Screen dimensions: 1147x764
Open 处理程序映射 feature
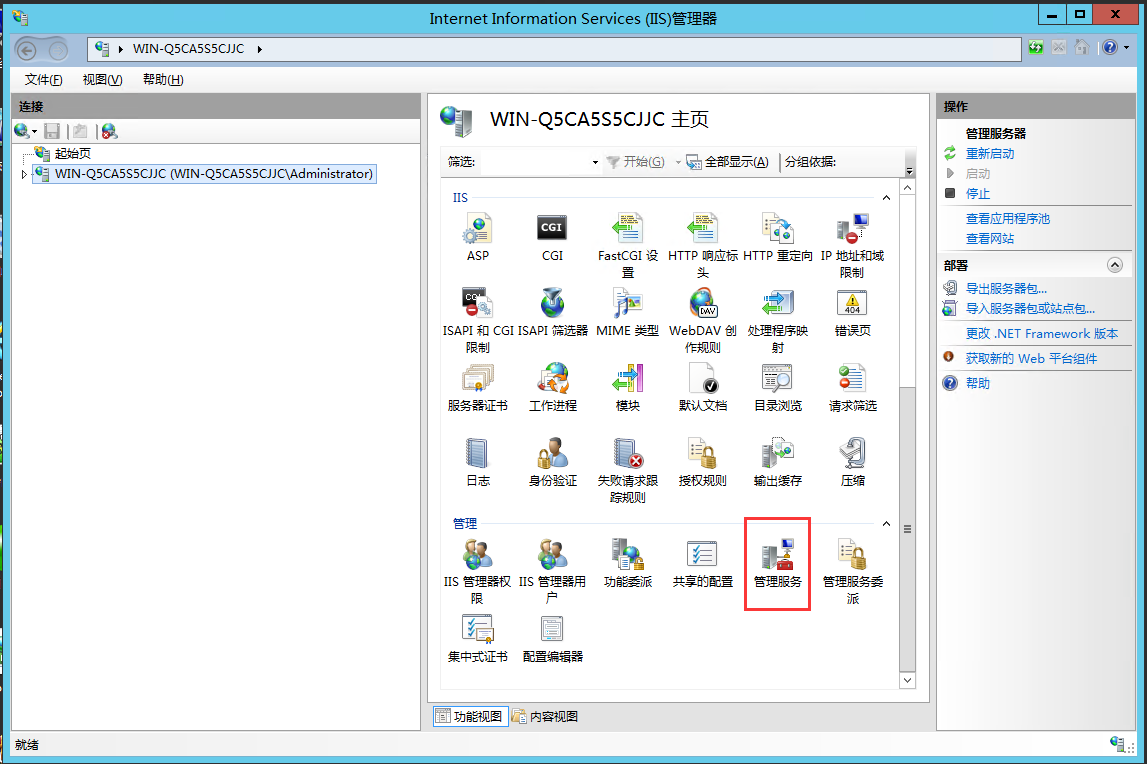778,321
